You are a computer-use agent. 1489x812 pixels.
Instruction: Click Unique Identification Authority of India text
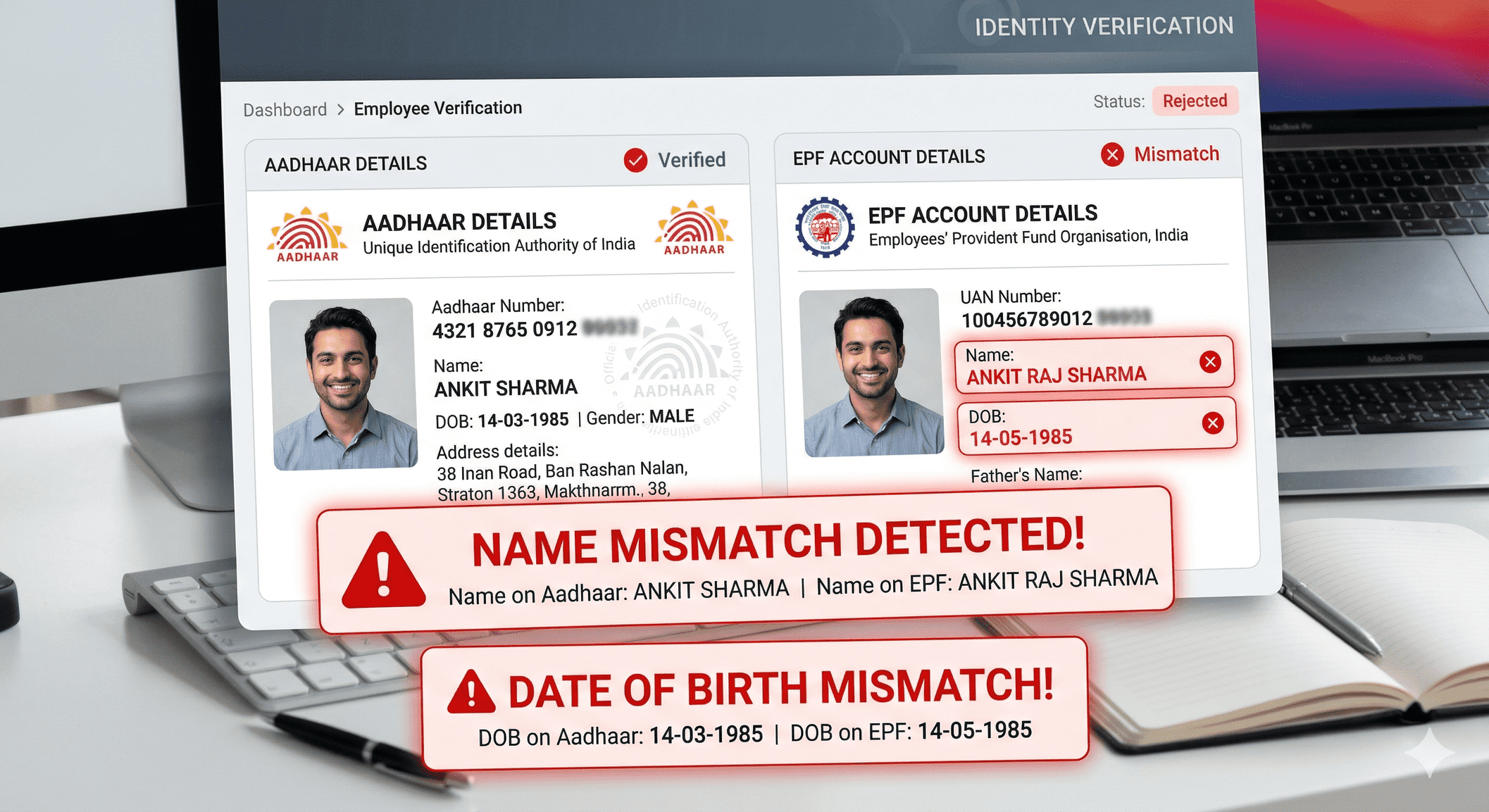click(x=499, y=246)
